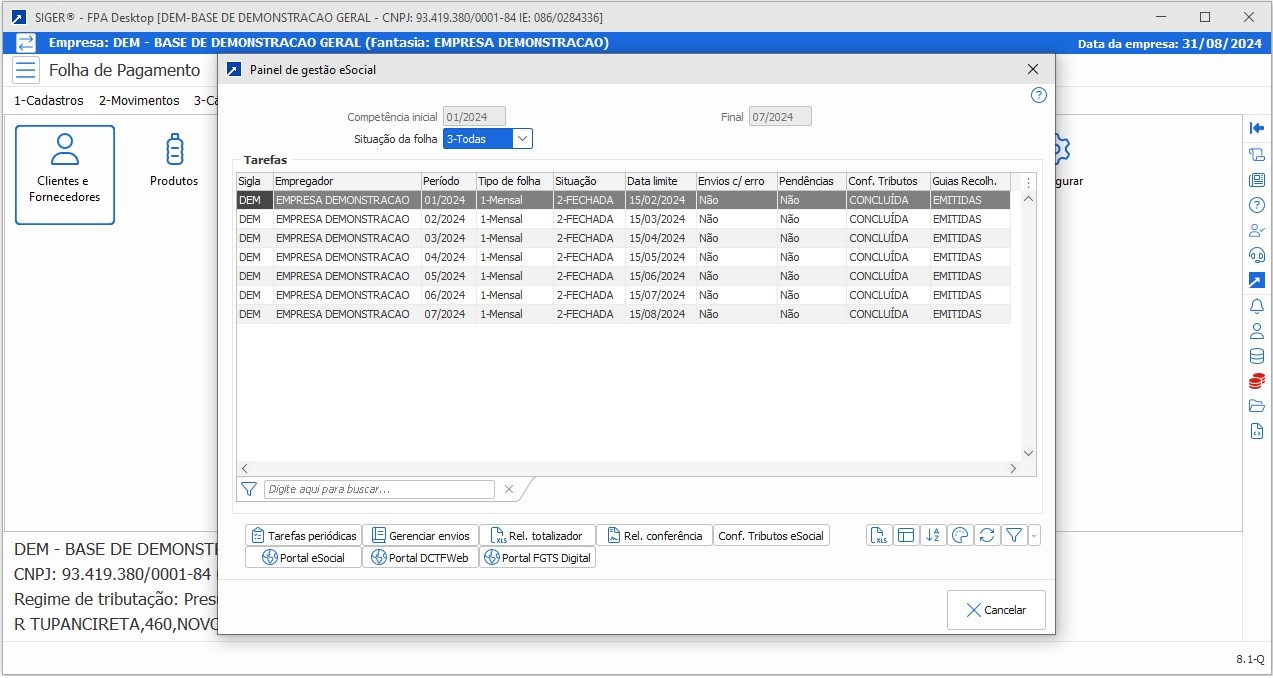Open the color palette theme icon
Image resolution: width=1273 pixels, height=678 pixels.
tap(960, 535)
